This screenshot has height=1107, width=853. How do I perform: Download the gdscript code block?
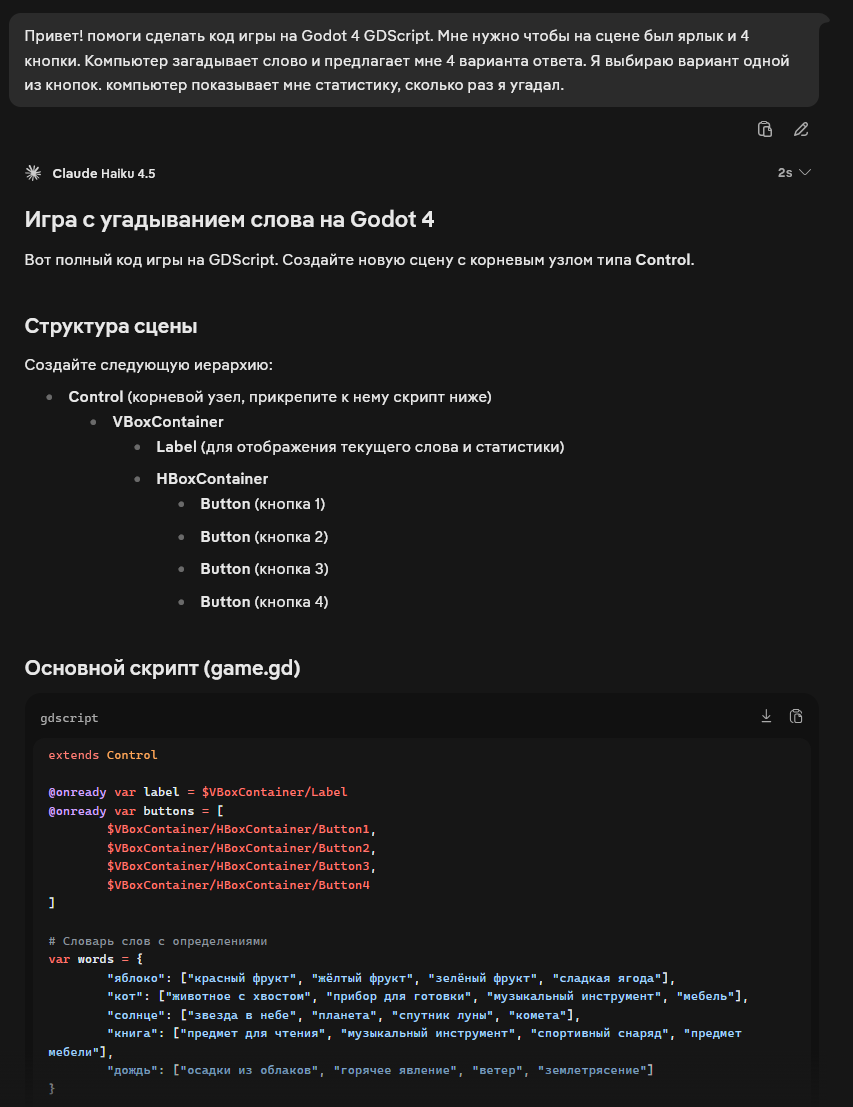click(x=766, y=717)
